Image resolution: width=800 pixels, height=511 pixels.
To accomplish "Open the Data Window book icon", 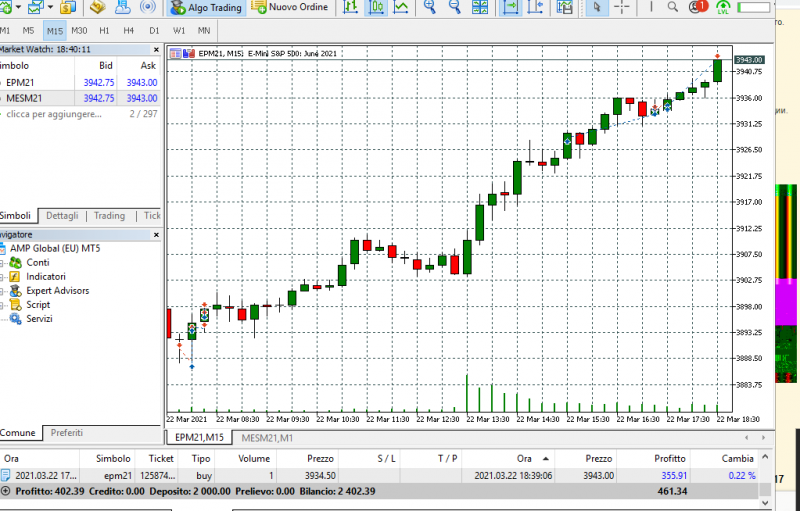I will click(x=97, y=7).
